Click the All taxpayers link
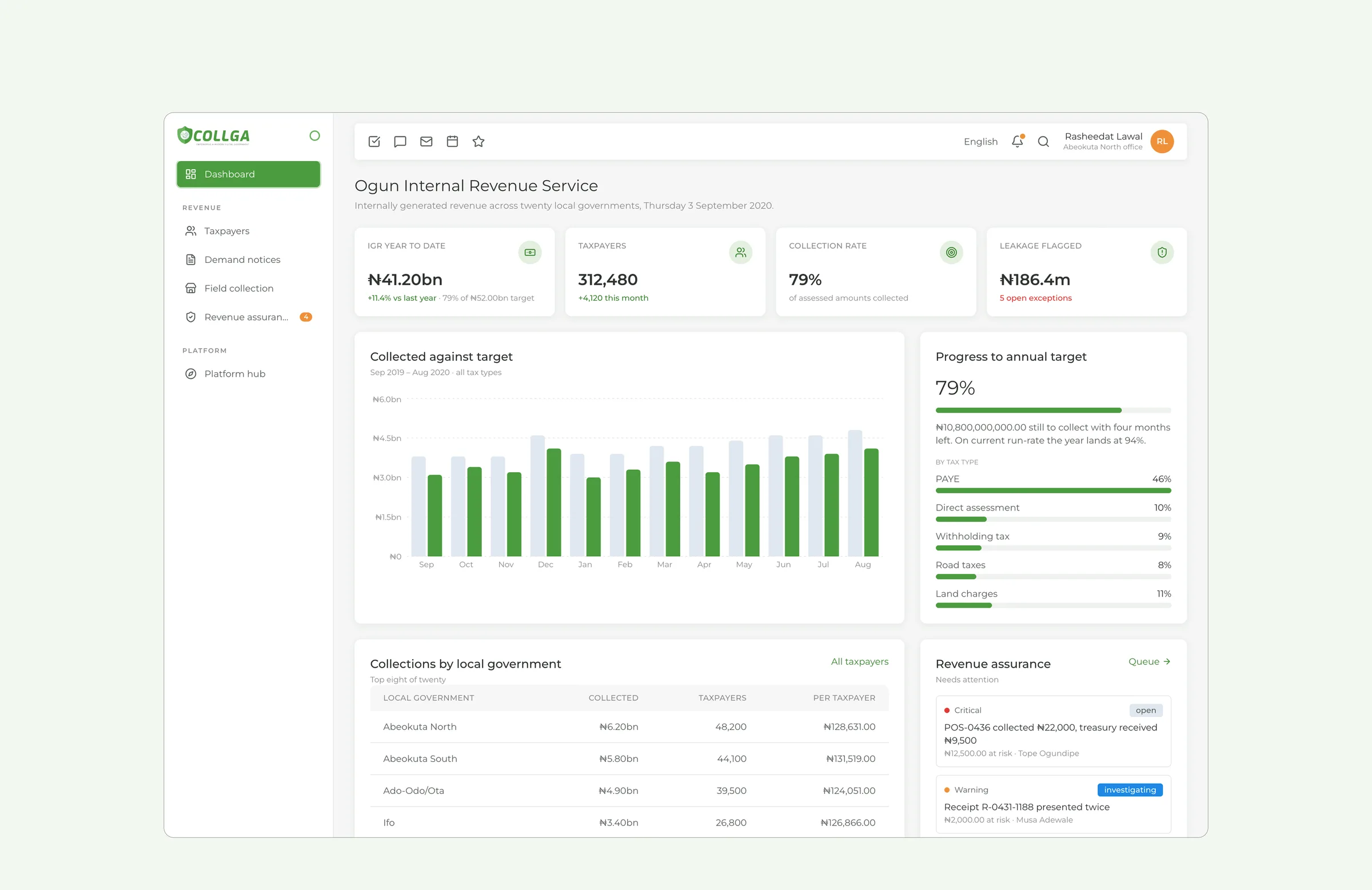This screenshot has width=1372, height=890. click(x=860, y=661)
